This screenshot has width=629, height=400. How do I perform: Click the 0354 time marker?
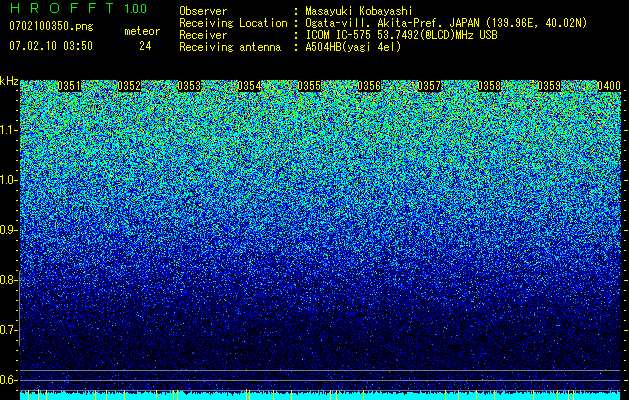coord(249,86)
